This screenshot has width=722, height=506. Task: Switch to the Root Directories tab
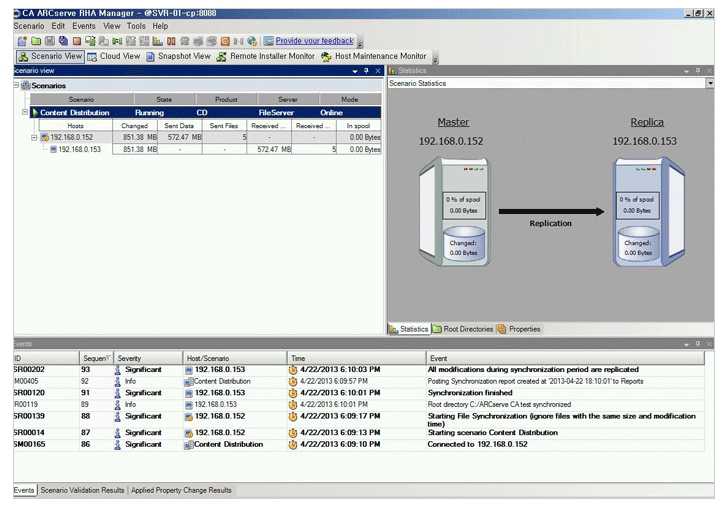pos(463,329)
